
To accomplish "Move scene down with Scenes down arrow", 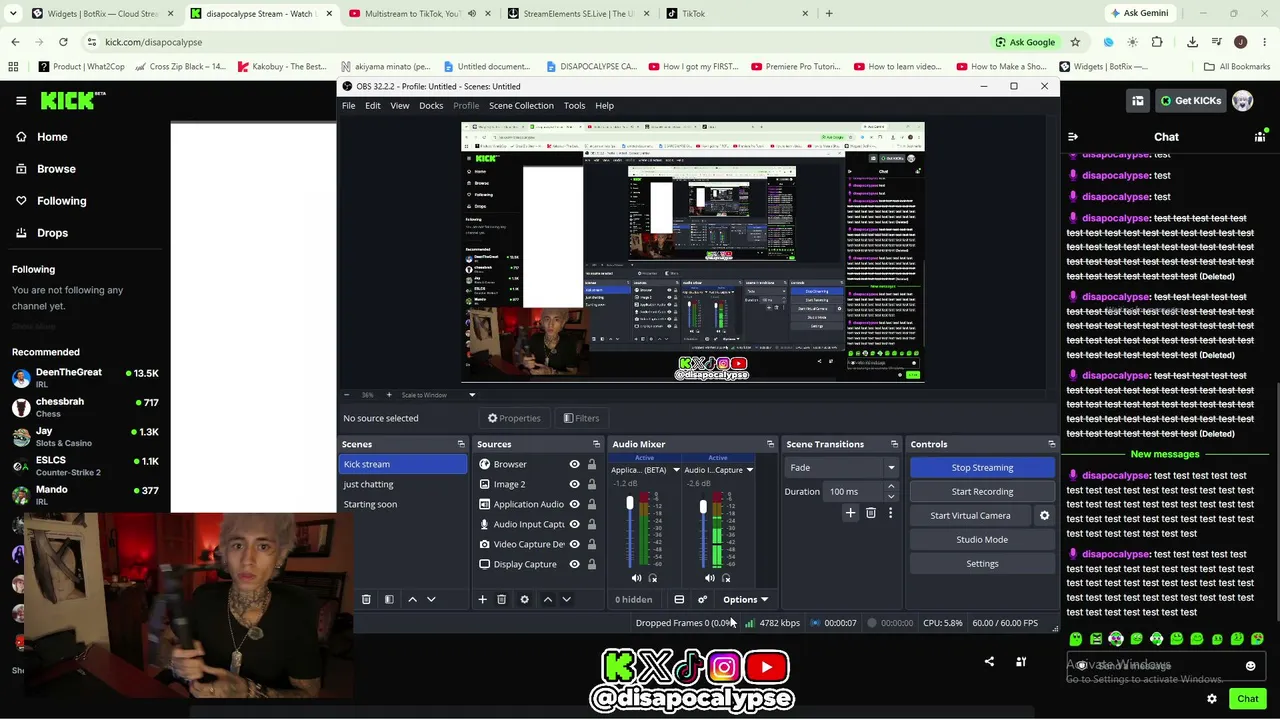I will click(x=431, y=599).
